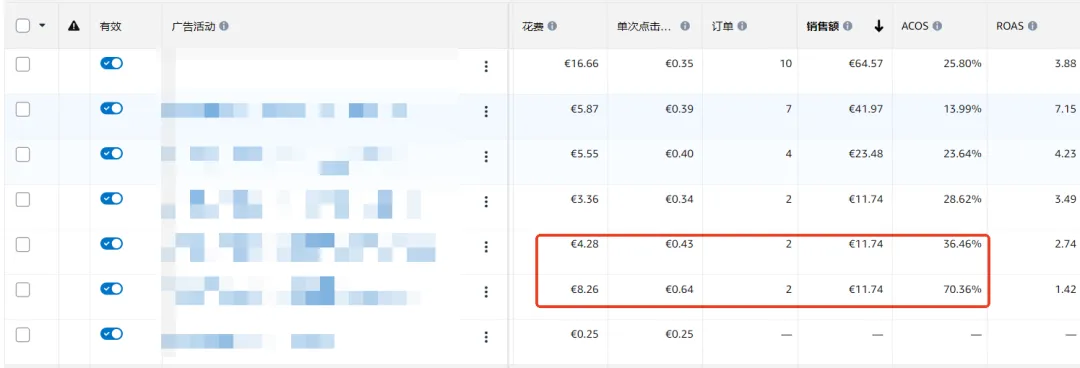This screenshot has width=1080, height=368.
Task: Click the ROAS value 7.15
Action: point(1065,109)
